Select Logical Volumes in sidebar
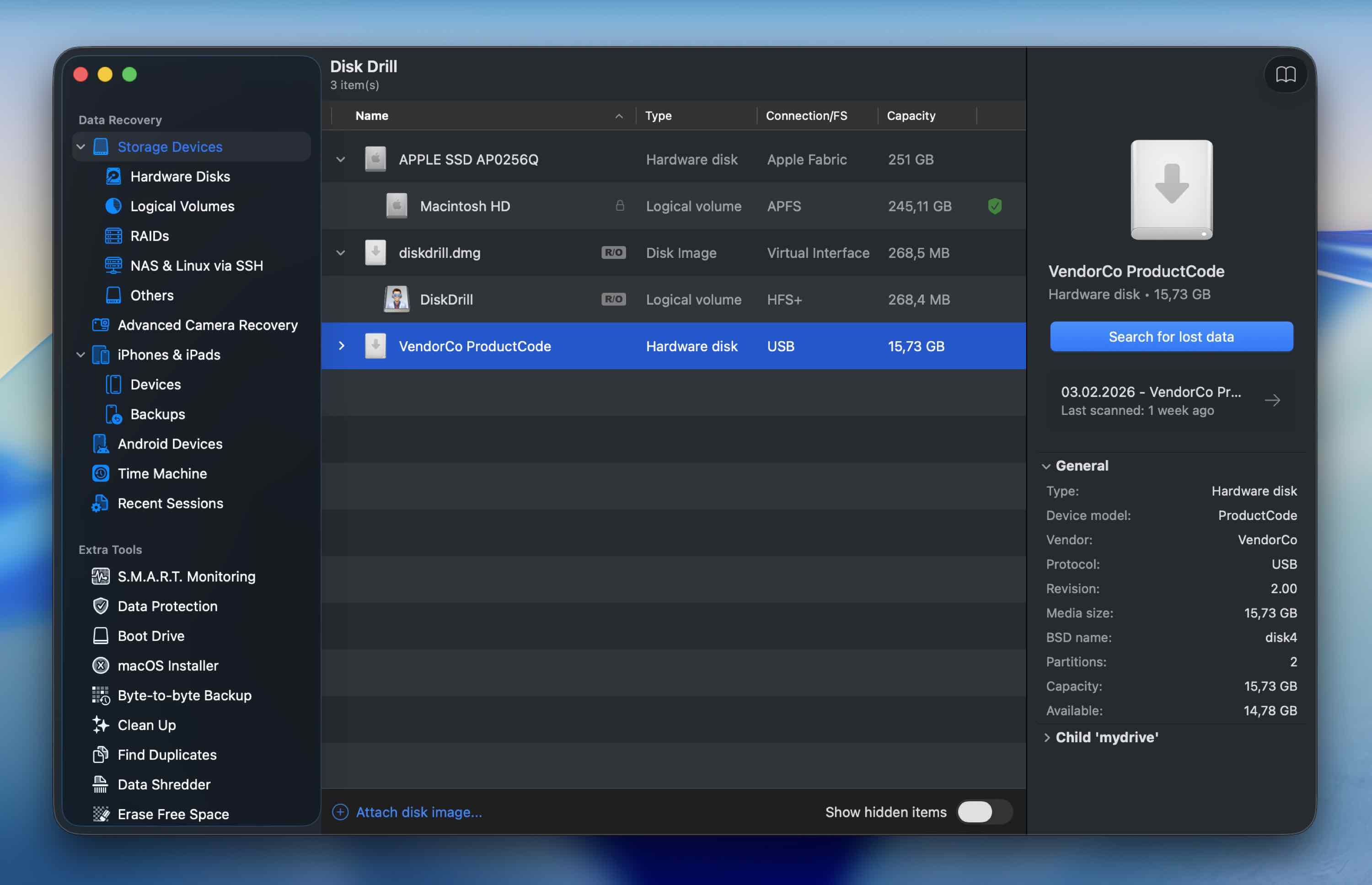Screen dimensions: 1372x885 pos(182,206)
